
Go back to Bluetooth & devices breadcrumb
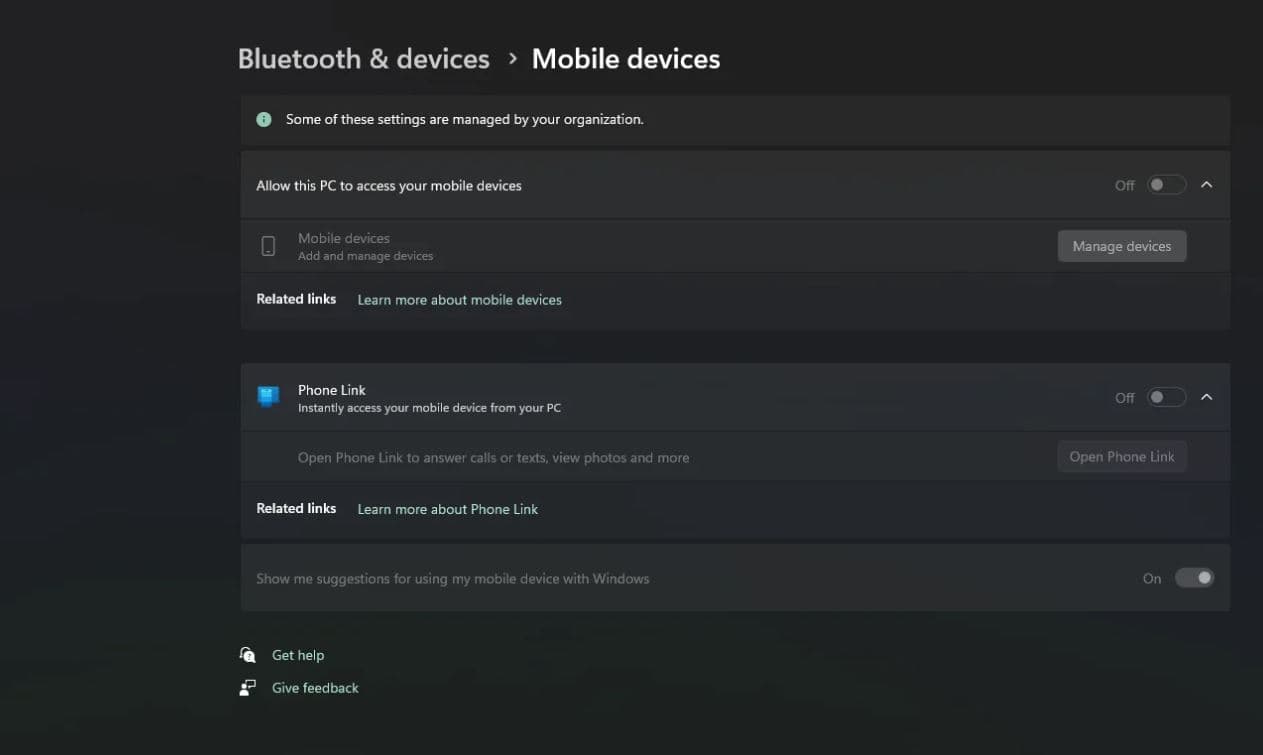(x=364, y=59)
